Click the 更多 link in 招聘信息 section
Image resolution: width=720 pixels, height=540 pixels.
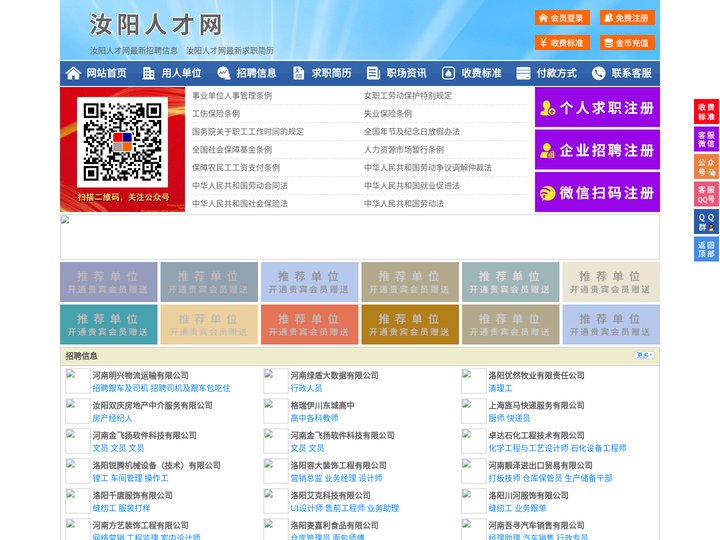pyautogui.click(x=644, y=355)
